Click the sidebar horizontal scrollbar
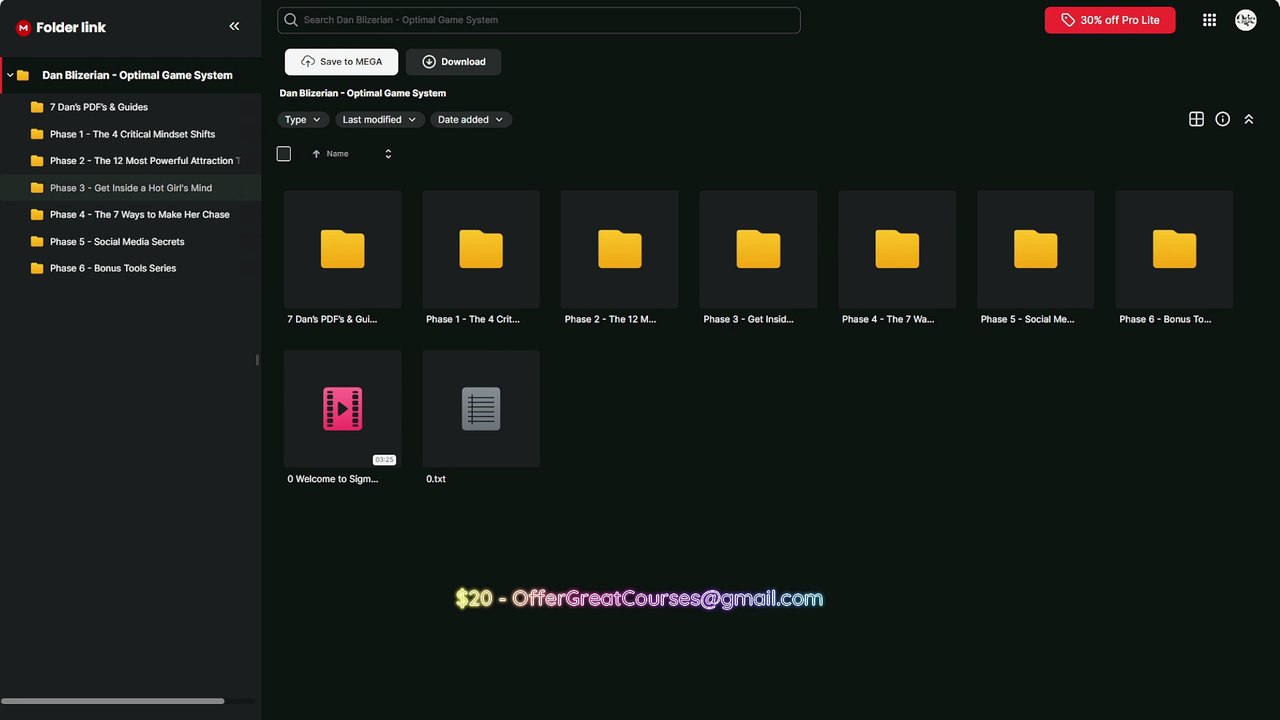The width and height of the screenshot is (1280, 720). point(113,701)
